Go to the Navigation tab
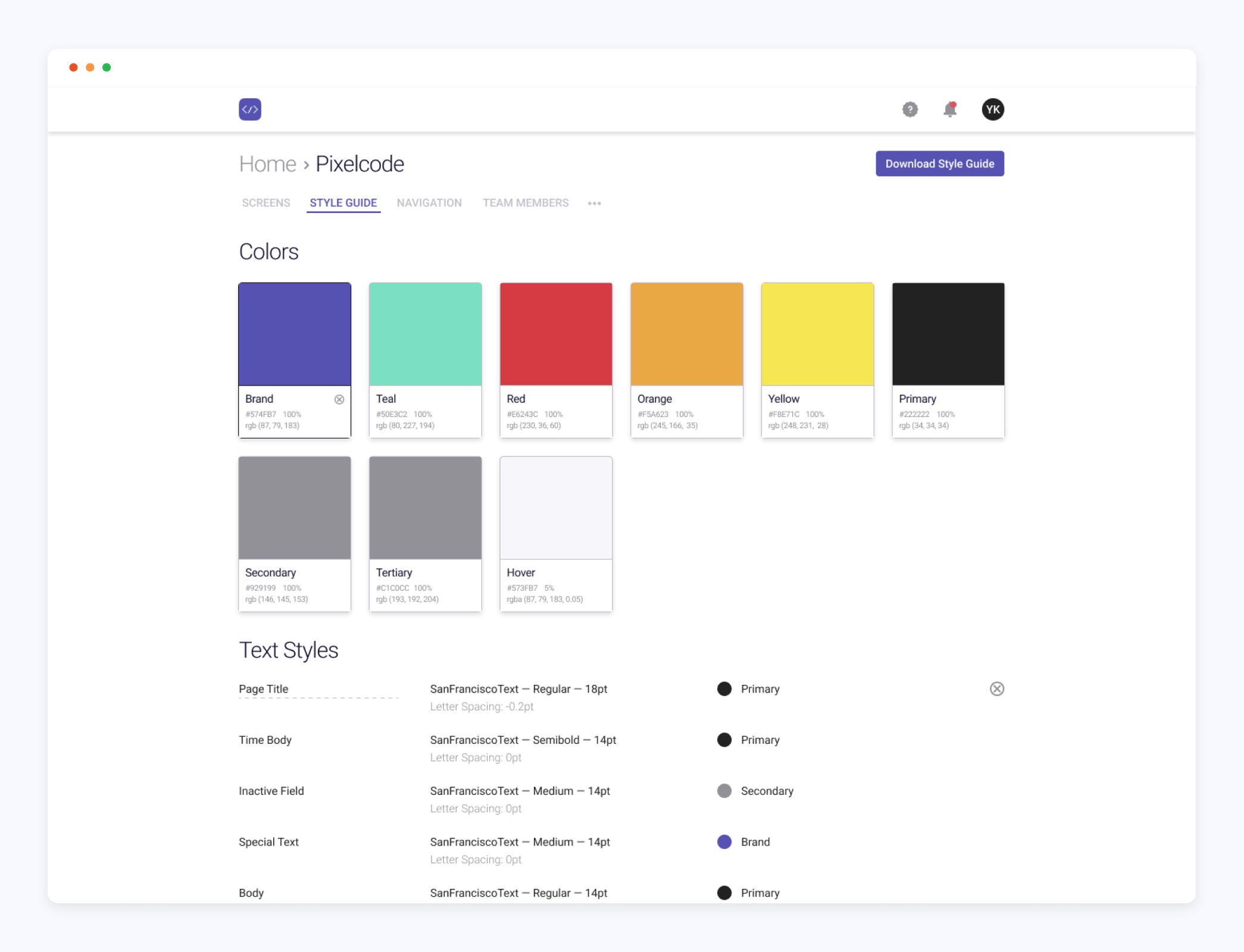1244x952 pixels. pyautogui.click(x=429, y=203)
